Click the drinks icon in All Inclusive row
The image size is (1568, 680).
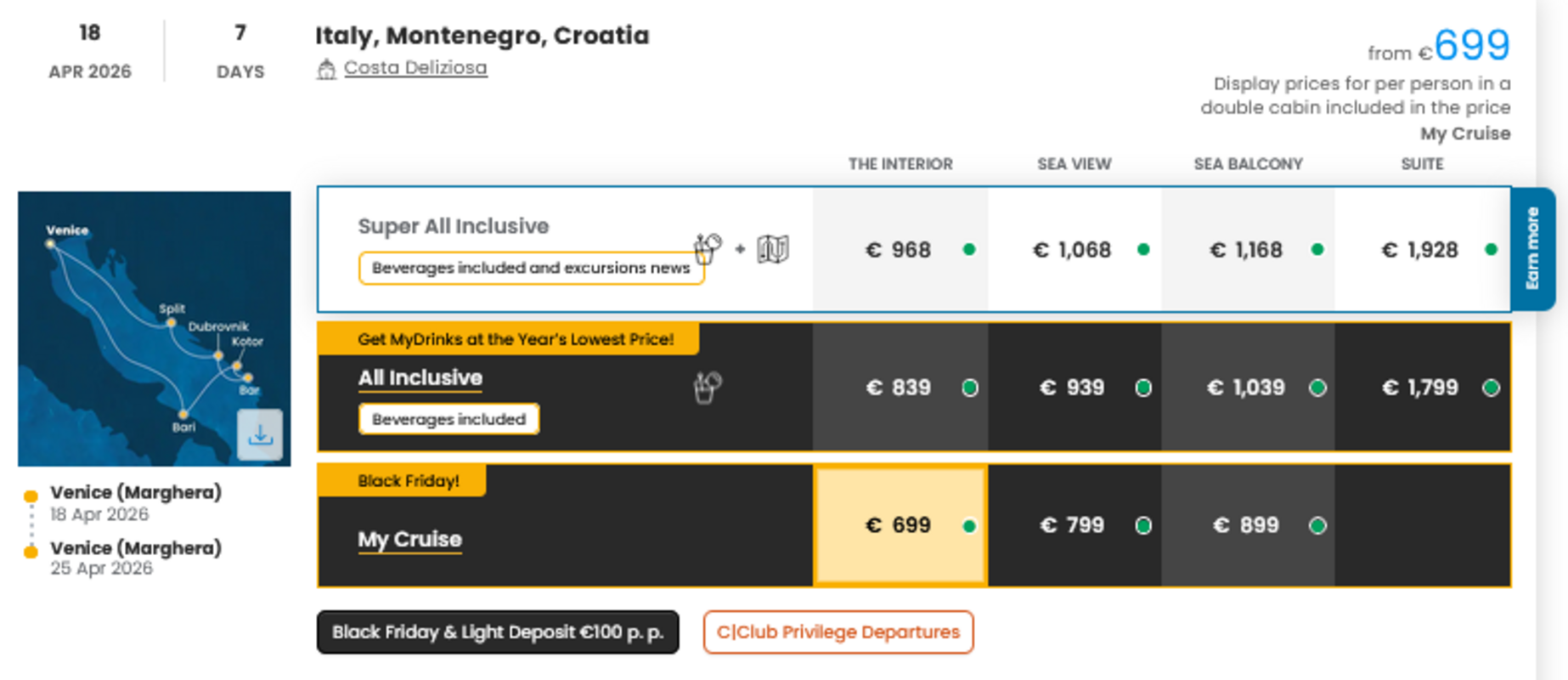click(708, 388)
